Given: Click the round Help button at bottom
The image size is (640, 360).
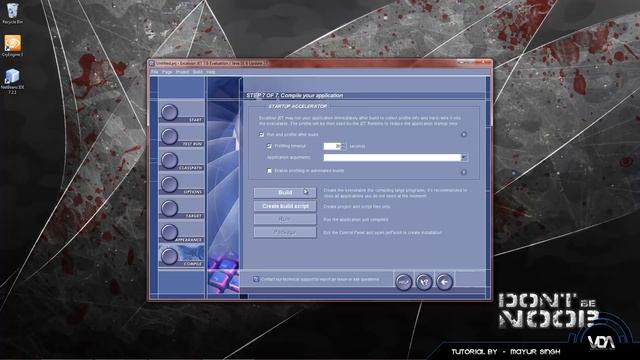Looking at the screenshot, I should [x=404, y=282].
